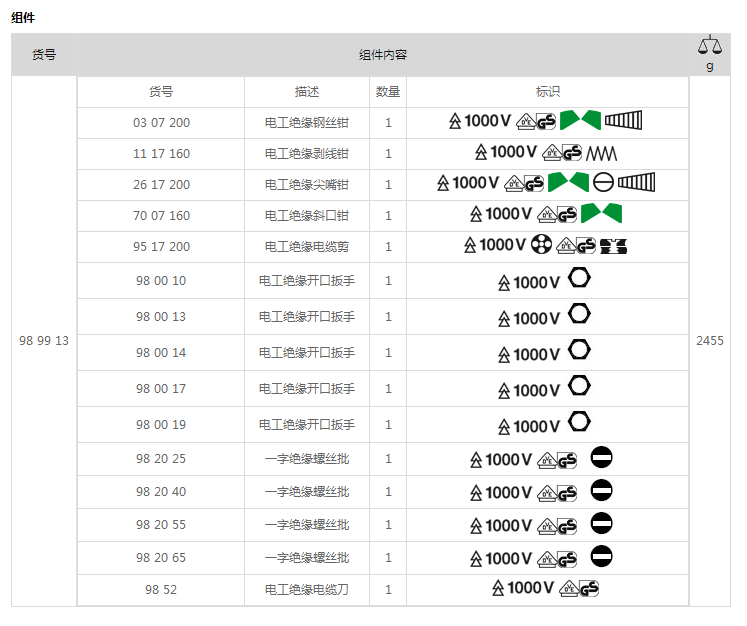Open item number 03 07 200

(x=161, y=123)
